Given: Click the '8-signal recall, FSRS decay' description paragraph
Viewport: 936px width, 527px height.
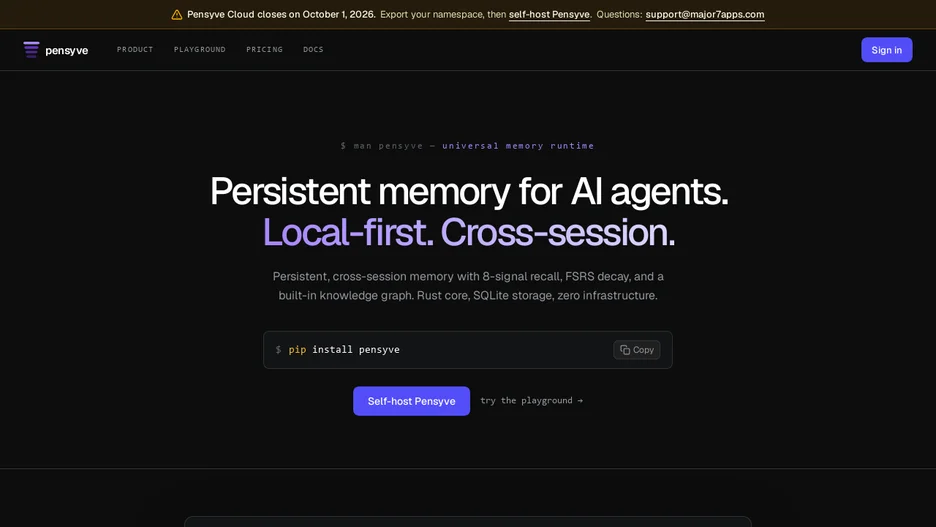Looking at the screenshot, I should [468, 286].
